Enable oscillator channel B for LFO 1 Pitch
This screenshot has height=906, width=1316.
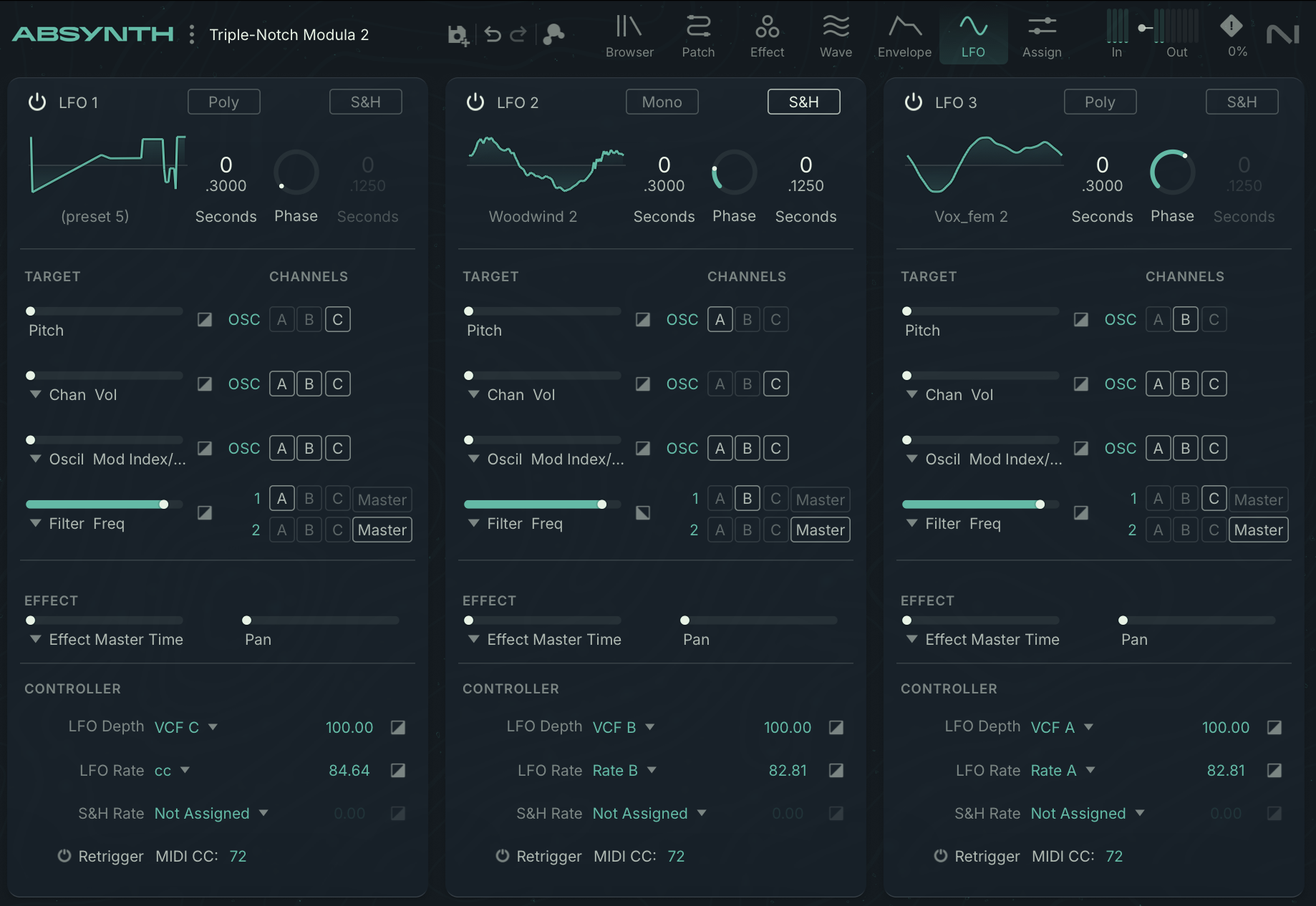click(x=309, y=319)
